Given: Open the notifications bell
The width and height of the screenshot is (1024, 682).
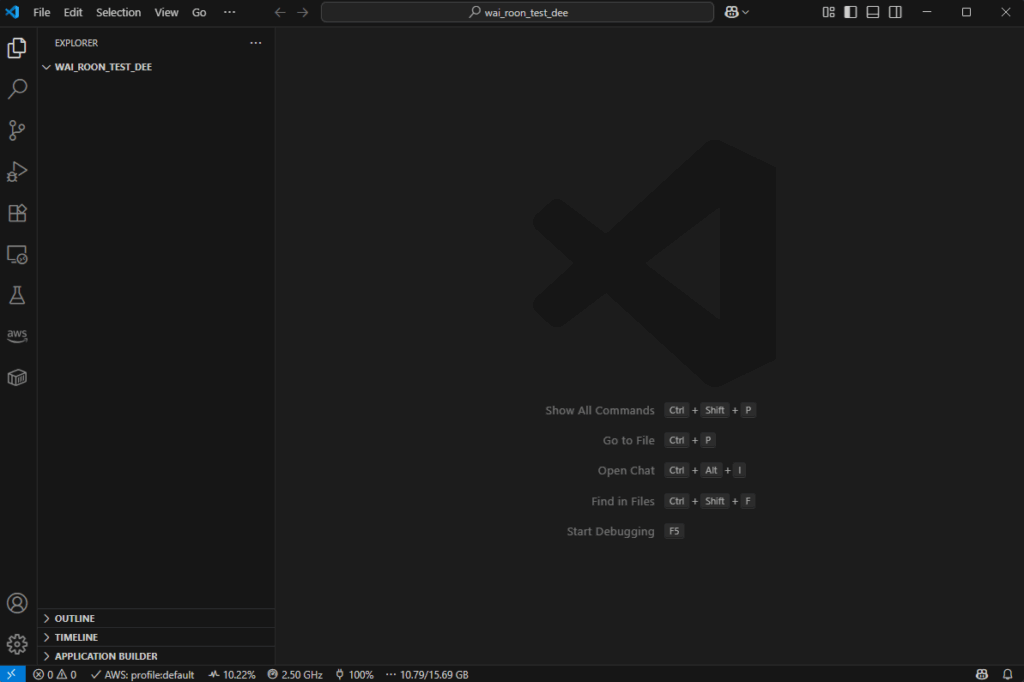Looking at the screenshot, I should pyautogui.click(x=1008, y=675).
